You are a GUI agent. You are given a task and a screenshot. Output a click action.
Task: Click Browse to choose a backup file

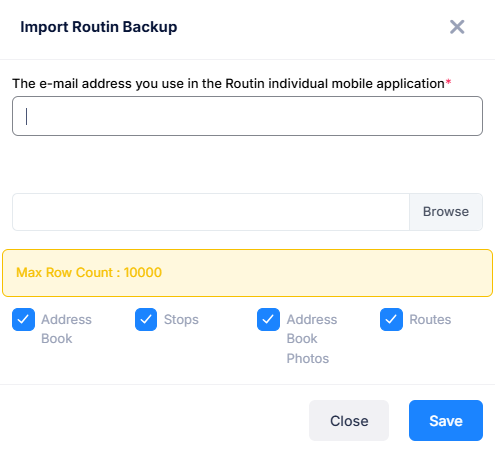(x=446, y=212)
